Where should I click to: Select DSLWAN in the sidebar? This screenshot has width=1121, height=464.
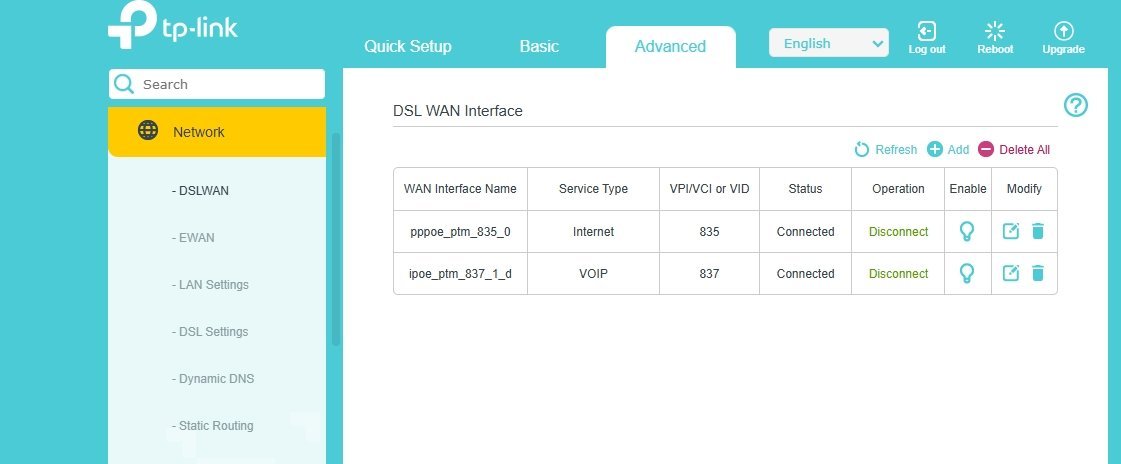click(200, 191)
